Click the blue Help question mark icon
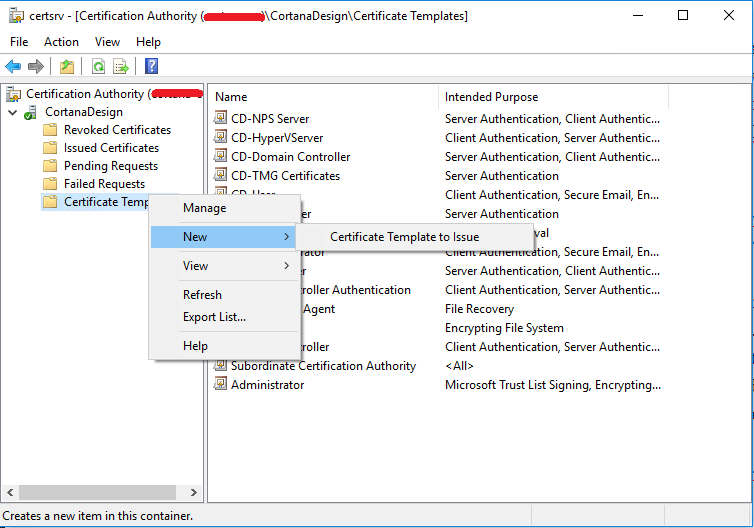 pyautogui.click(x=151, y=66)
